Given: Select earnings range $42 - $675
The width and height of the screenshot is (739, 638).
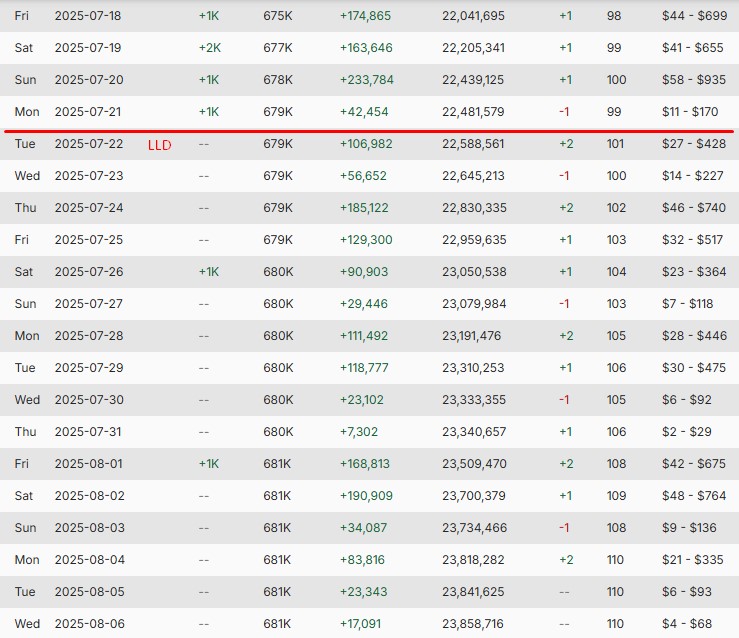Looking at the screenshot, I should tap(694, 465).
